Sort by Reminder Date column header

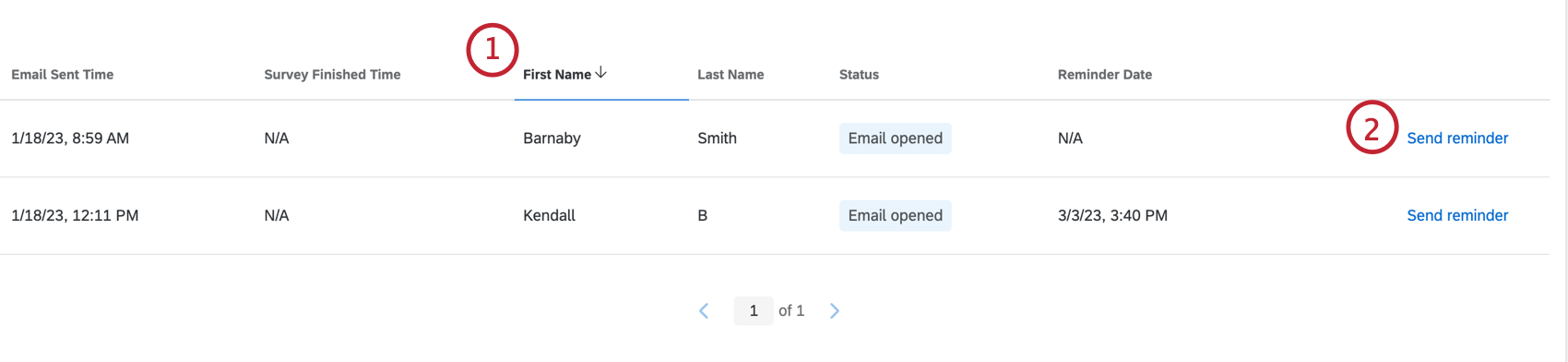1105,75
